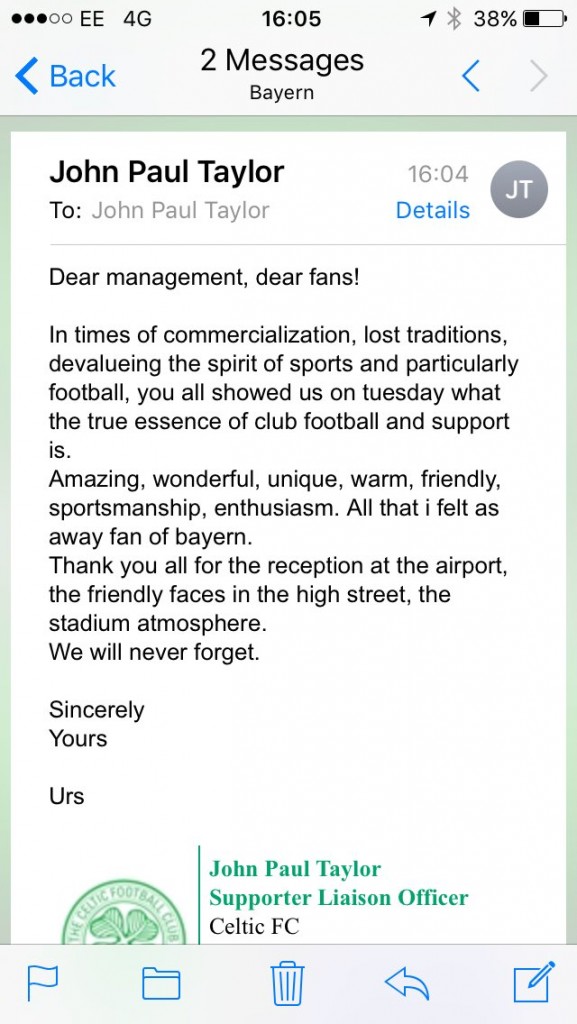Tap the battery indicator in status bar
Viewport: 577px width, 1024px height.
546,20
